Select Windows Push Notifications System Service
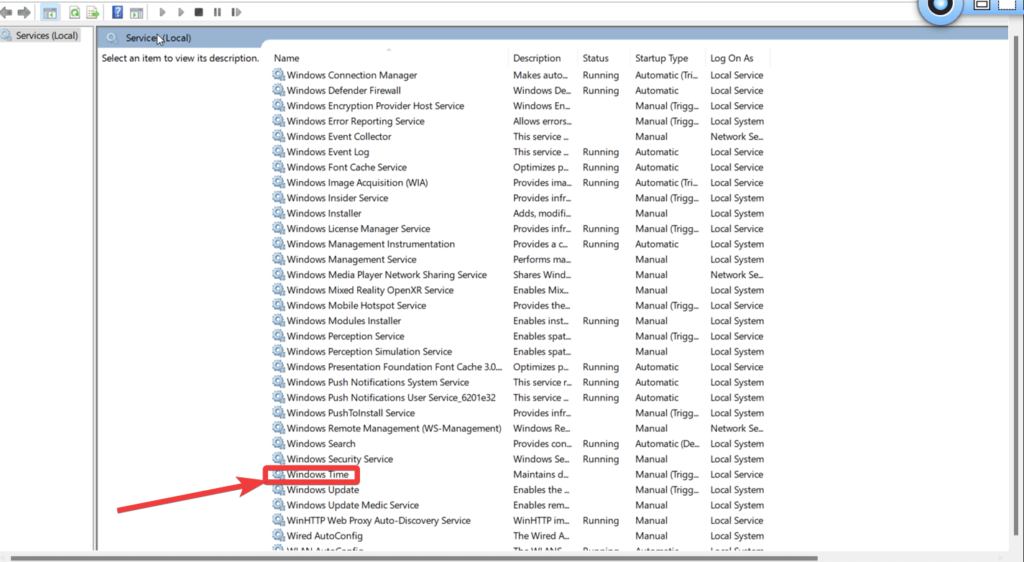Viewport: 1024px width, 562px height. click(377, 382)
